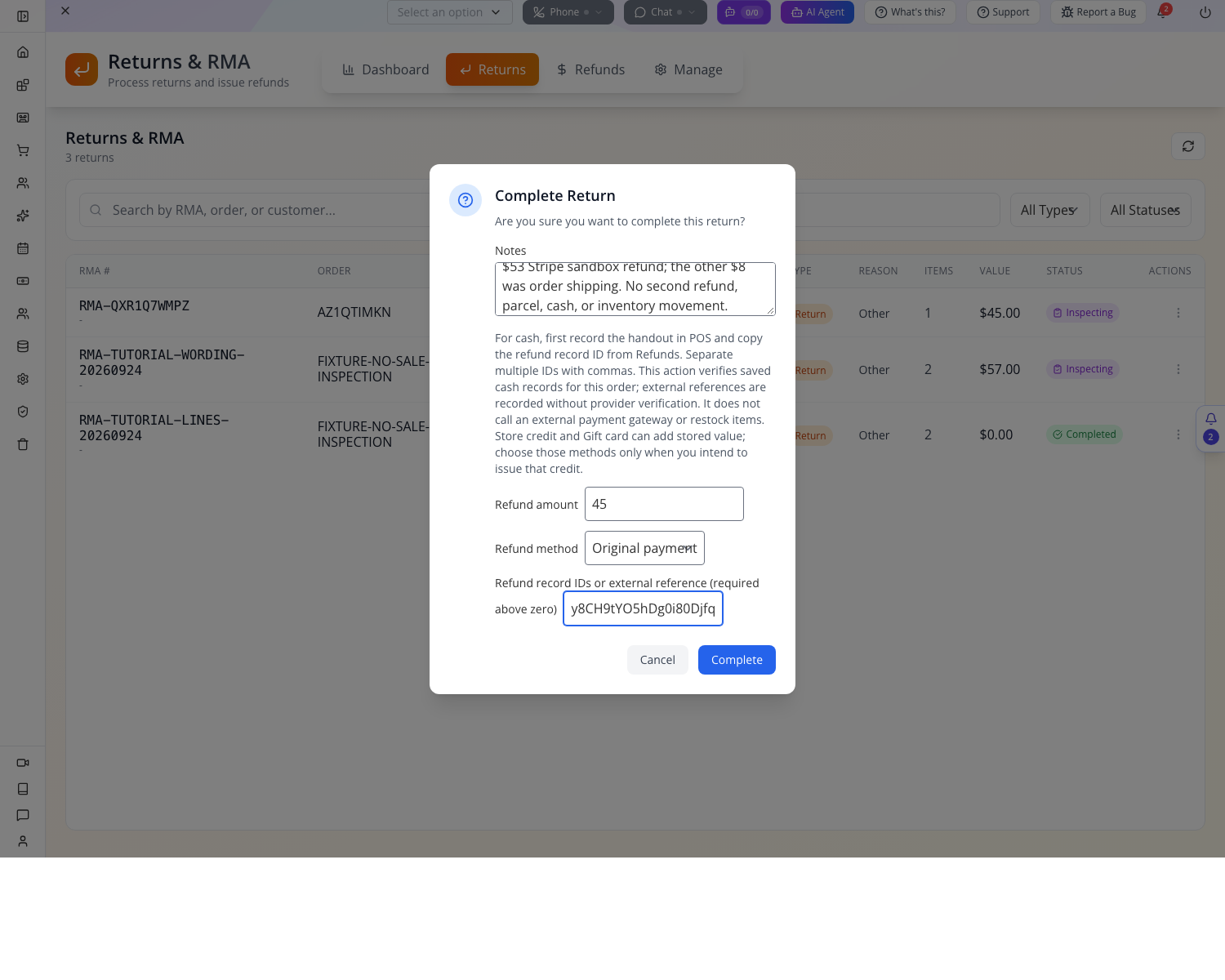1225x980 pixels.
Task: Switch to the Refunds tab
Action: coord(590,69)
